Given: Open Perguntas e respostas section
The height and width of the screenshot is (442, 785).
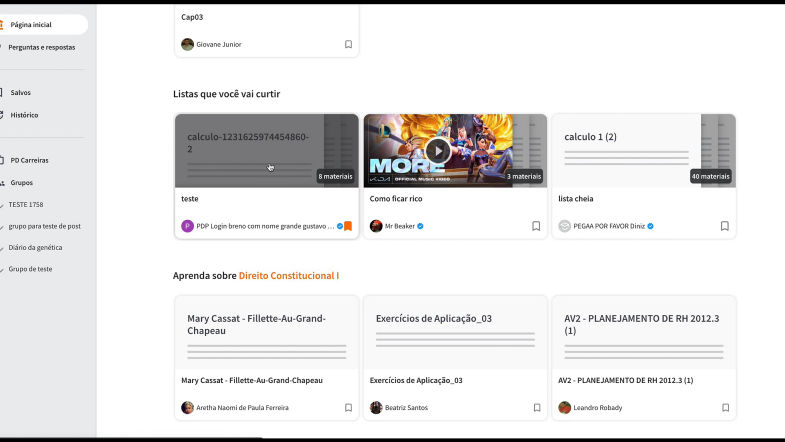Looking at the screenshot, I should [x=42, y=47].
